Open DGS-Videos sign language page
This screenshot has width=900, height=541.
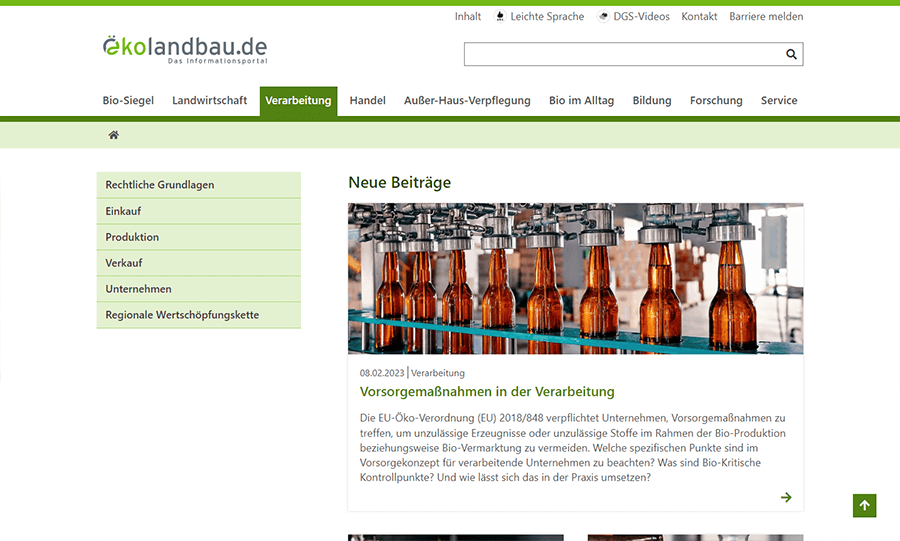pyautogui.click(x=634, y=17)
